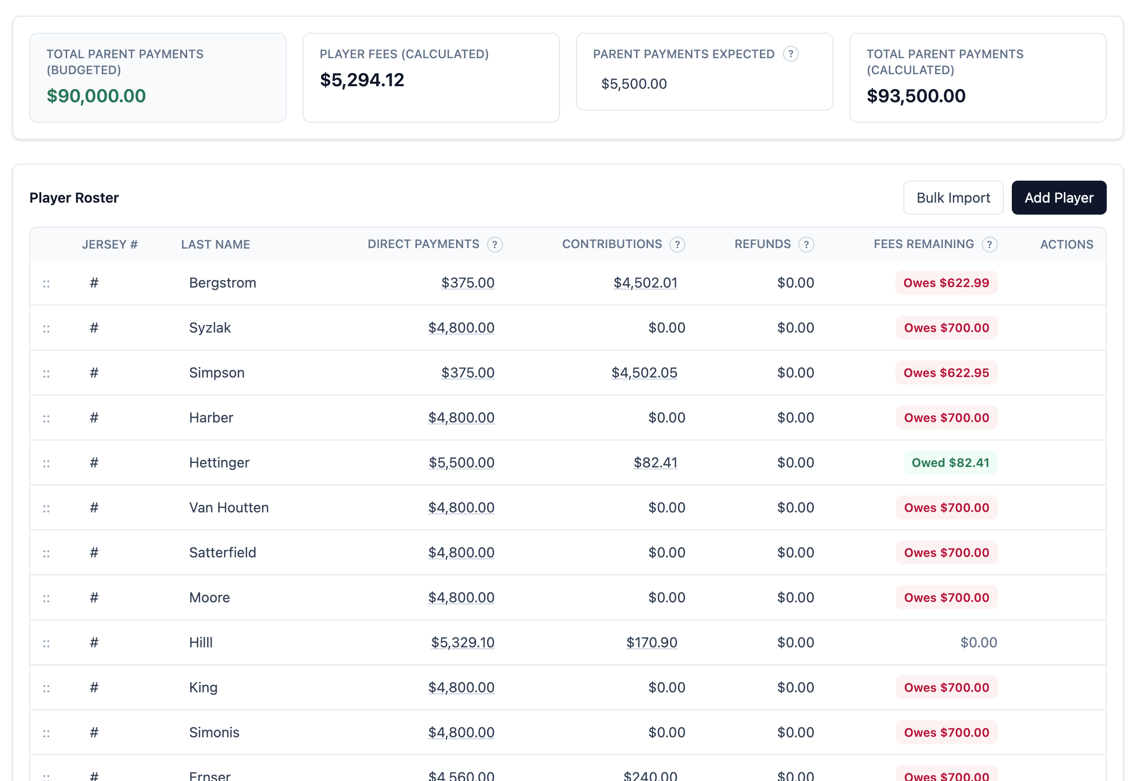
Task: Click Moore's jersey number placeholder
Action: pos(93,598)
